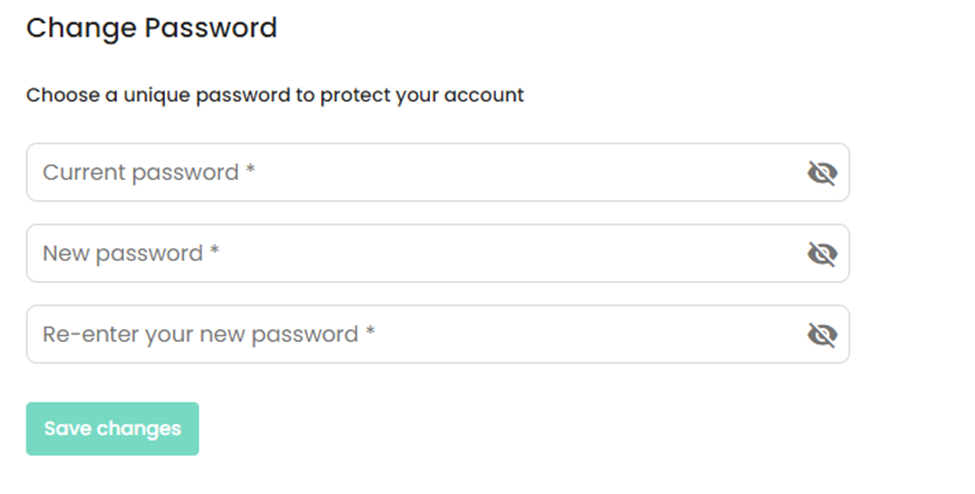Show the Current password text via eye icon
Viewport: 975px width, 494px height.
(821, 174)
